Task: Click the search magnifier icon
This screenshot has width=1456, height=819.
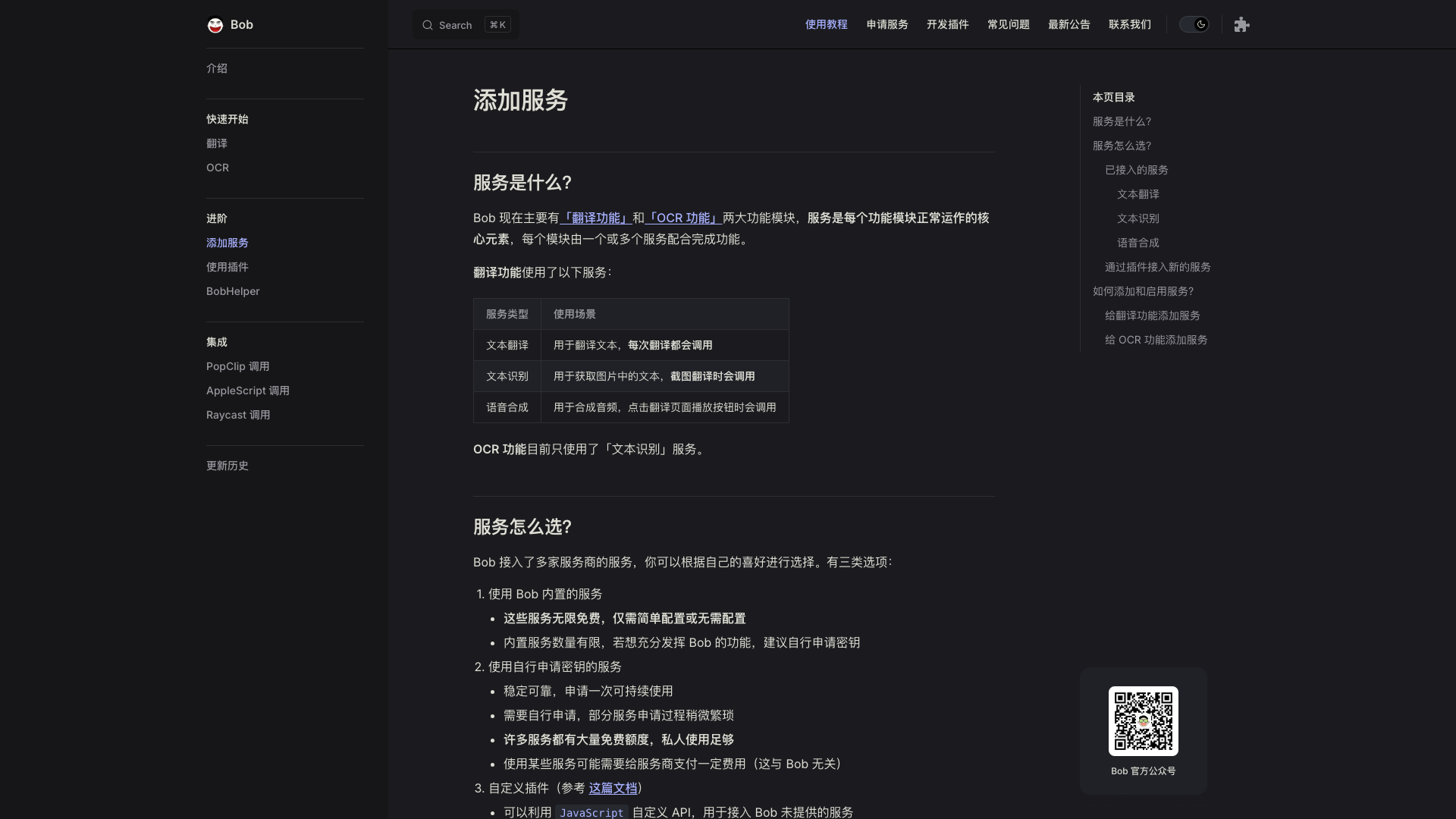Action: (x=428, y=25)
